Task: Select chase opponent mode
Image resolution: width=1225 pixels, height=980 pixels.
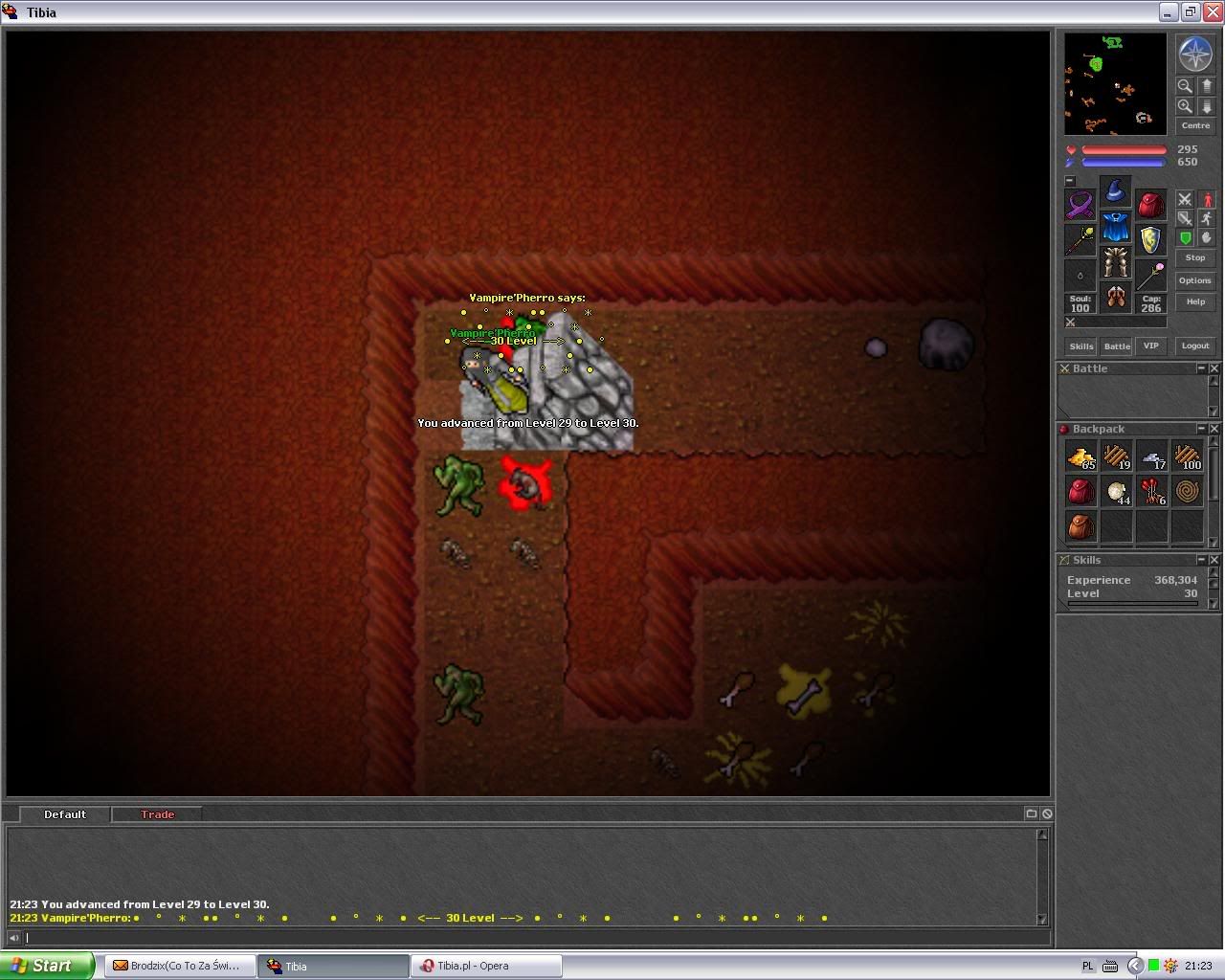Action: (x=1207, y=218)
